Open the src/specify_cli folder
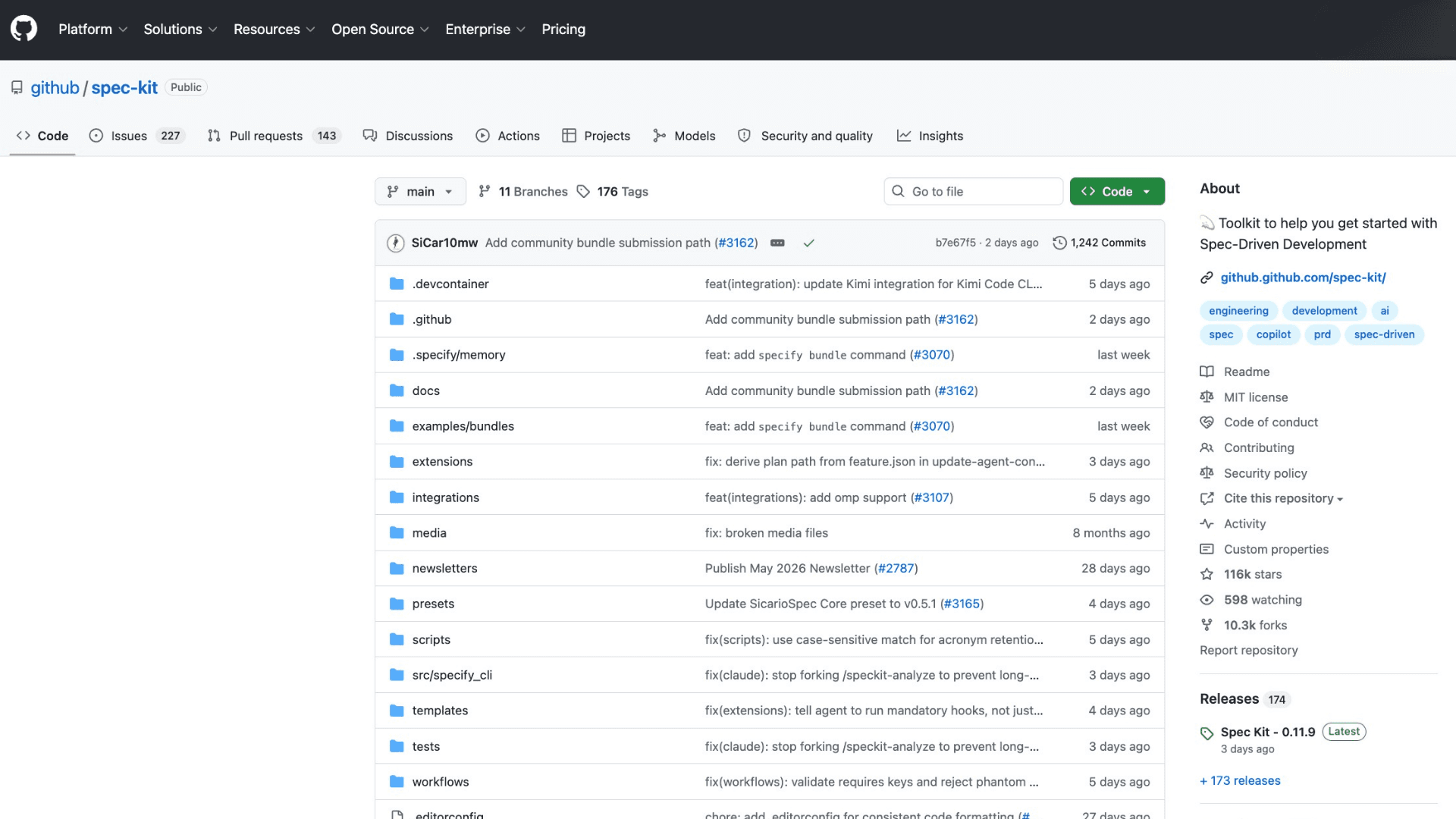 coord(452,675)
